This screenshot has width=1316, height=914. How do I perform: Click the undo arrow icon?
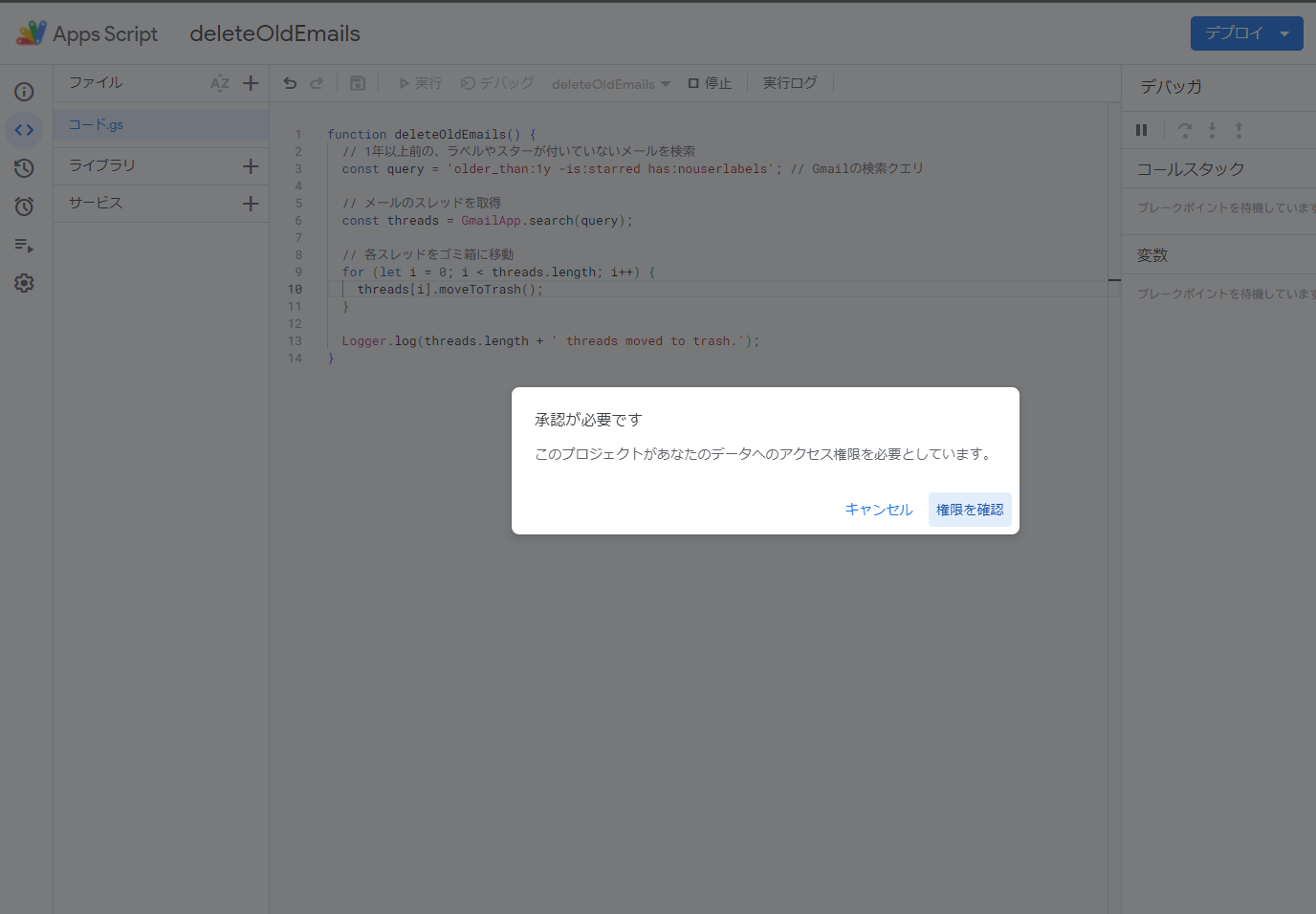290,83
